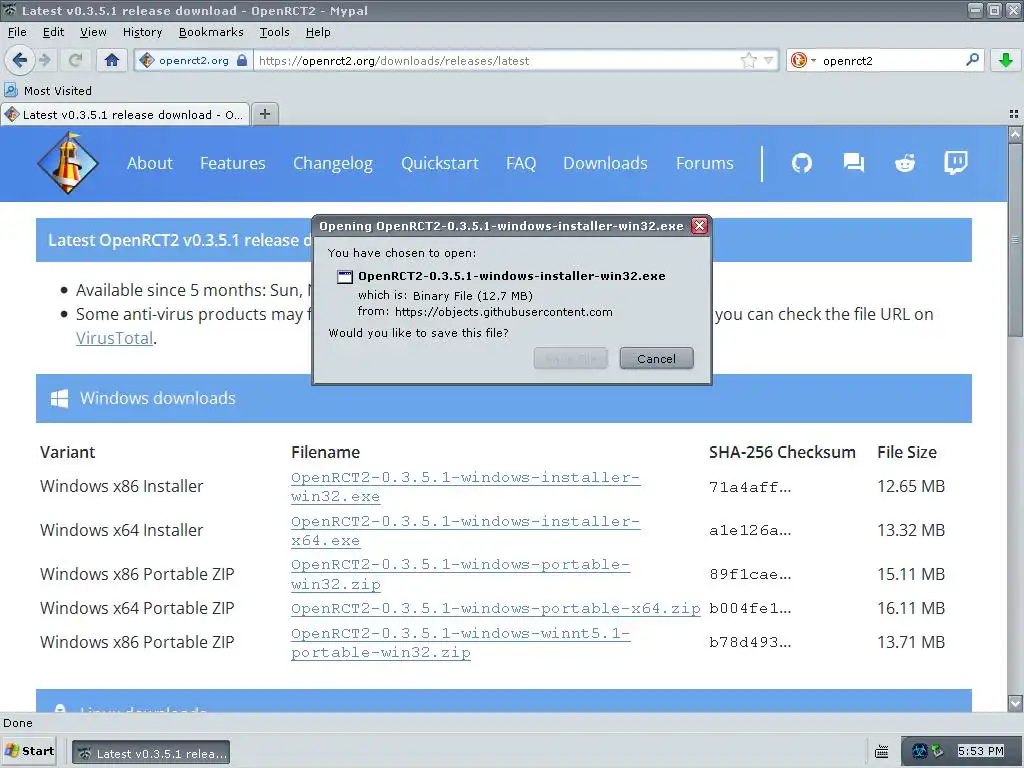
Task: Navigate to the Quickstart page
Action: pyautogui.click(x=440, y=163)
